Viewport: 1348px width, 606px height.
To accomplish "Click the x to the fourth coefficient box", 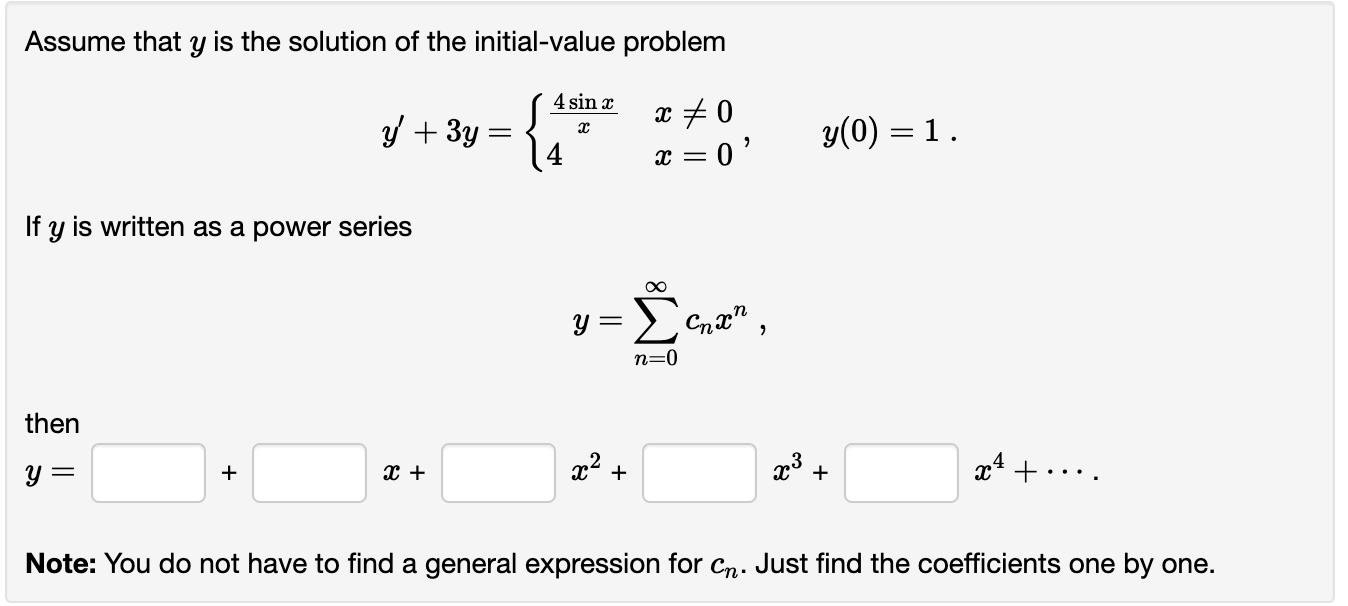I will pyautogui.click(x=899, y=476).
